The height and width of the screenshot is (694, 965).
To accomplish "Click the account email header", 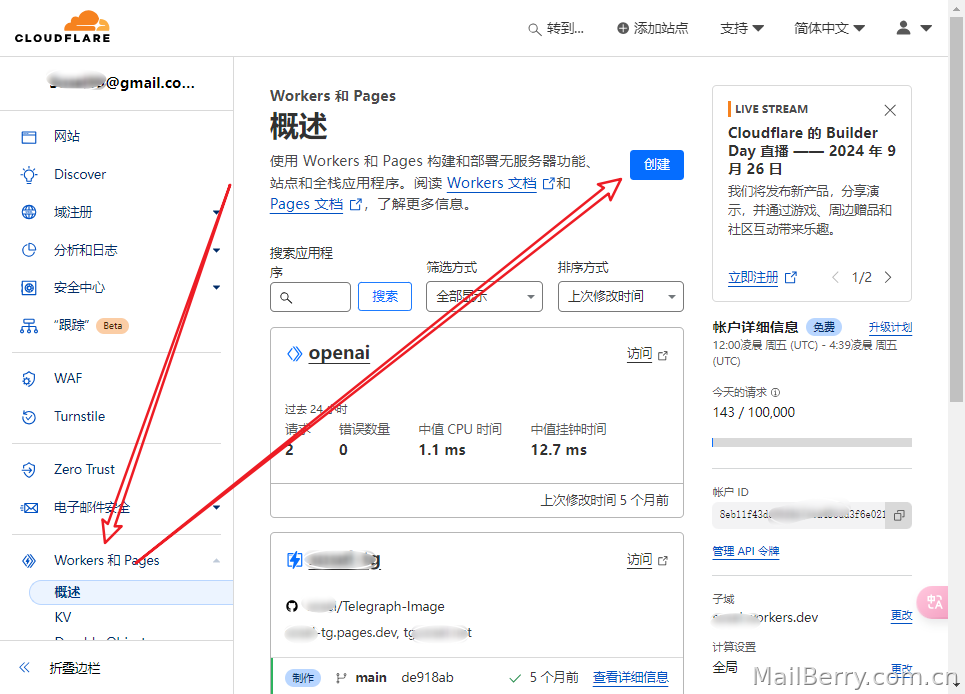I will point(122,83).
